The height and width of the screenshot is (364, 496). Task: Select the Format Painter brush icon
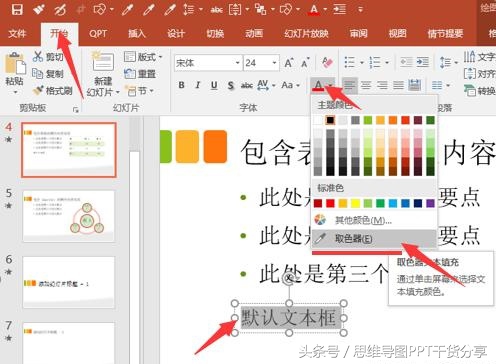pyautogui.click(x=39, y=90)
